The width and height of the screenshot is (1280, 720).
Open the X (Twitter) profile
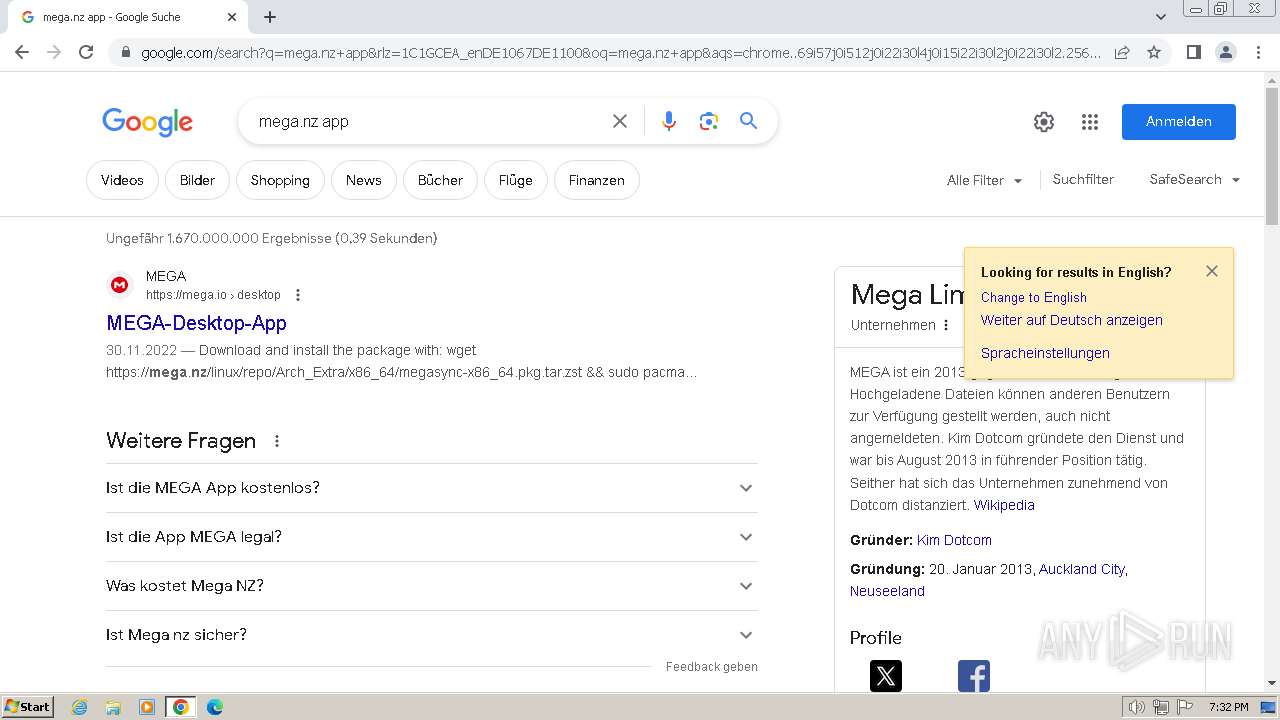click(x=886, y=676)
